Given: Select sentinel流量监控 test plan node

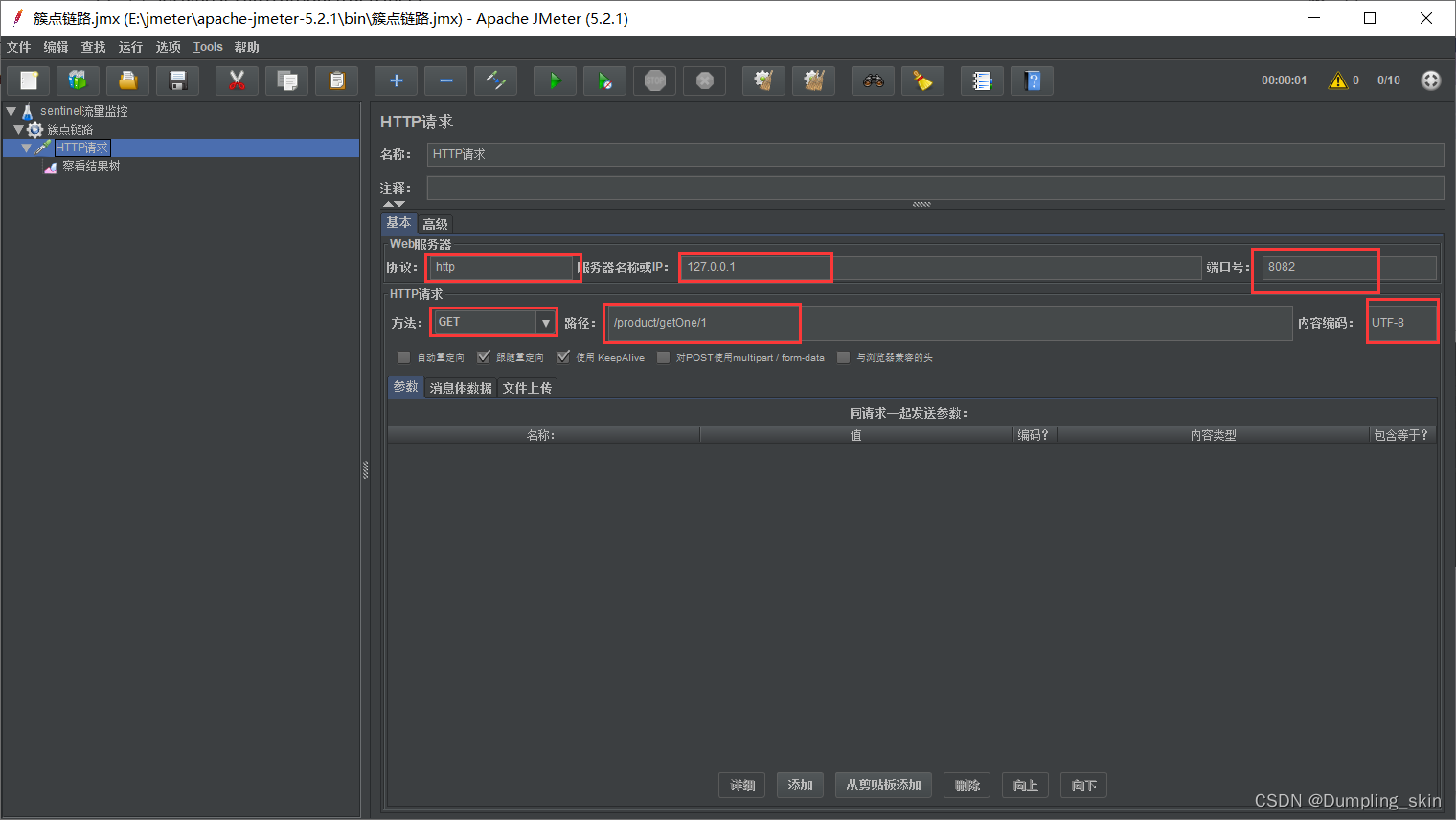Looking at the screenshot, I should [x=83, y=111].
